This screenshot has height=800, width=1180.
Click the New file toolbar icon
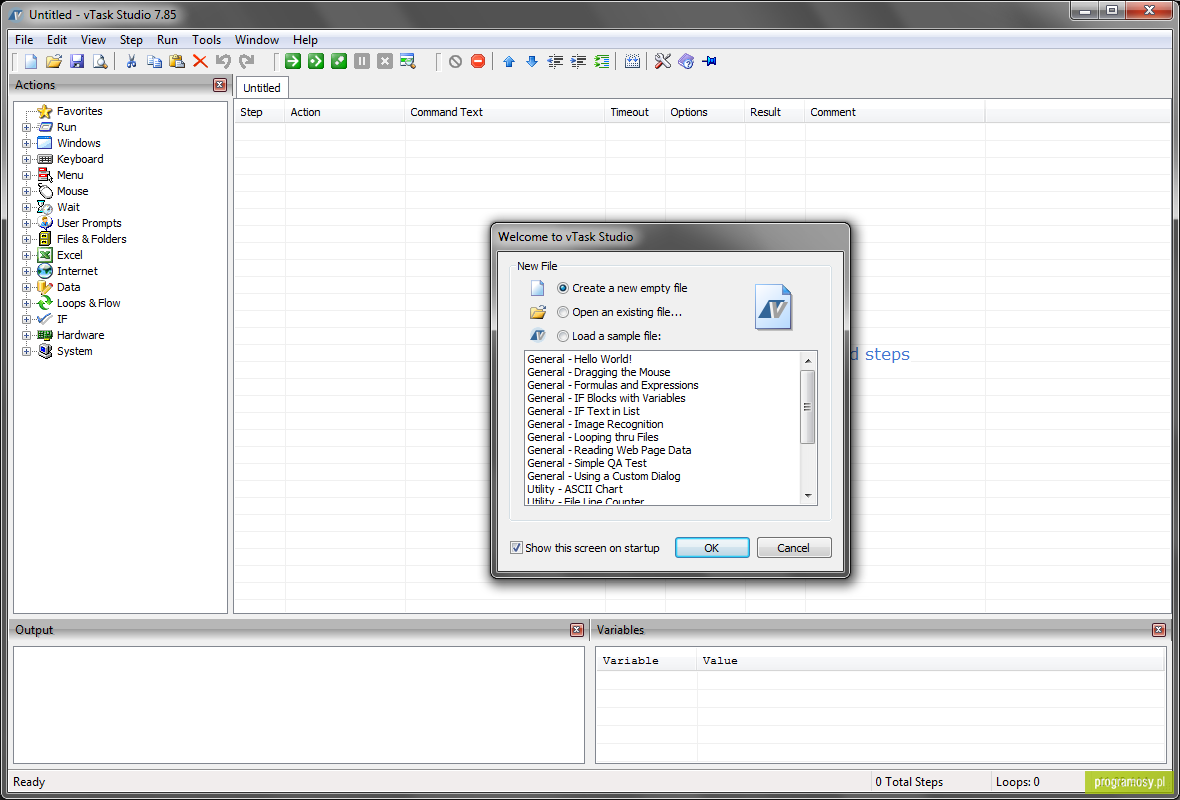31,62
